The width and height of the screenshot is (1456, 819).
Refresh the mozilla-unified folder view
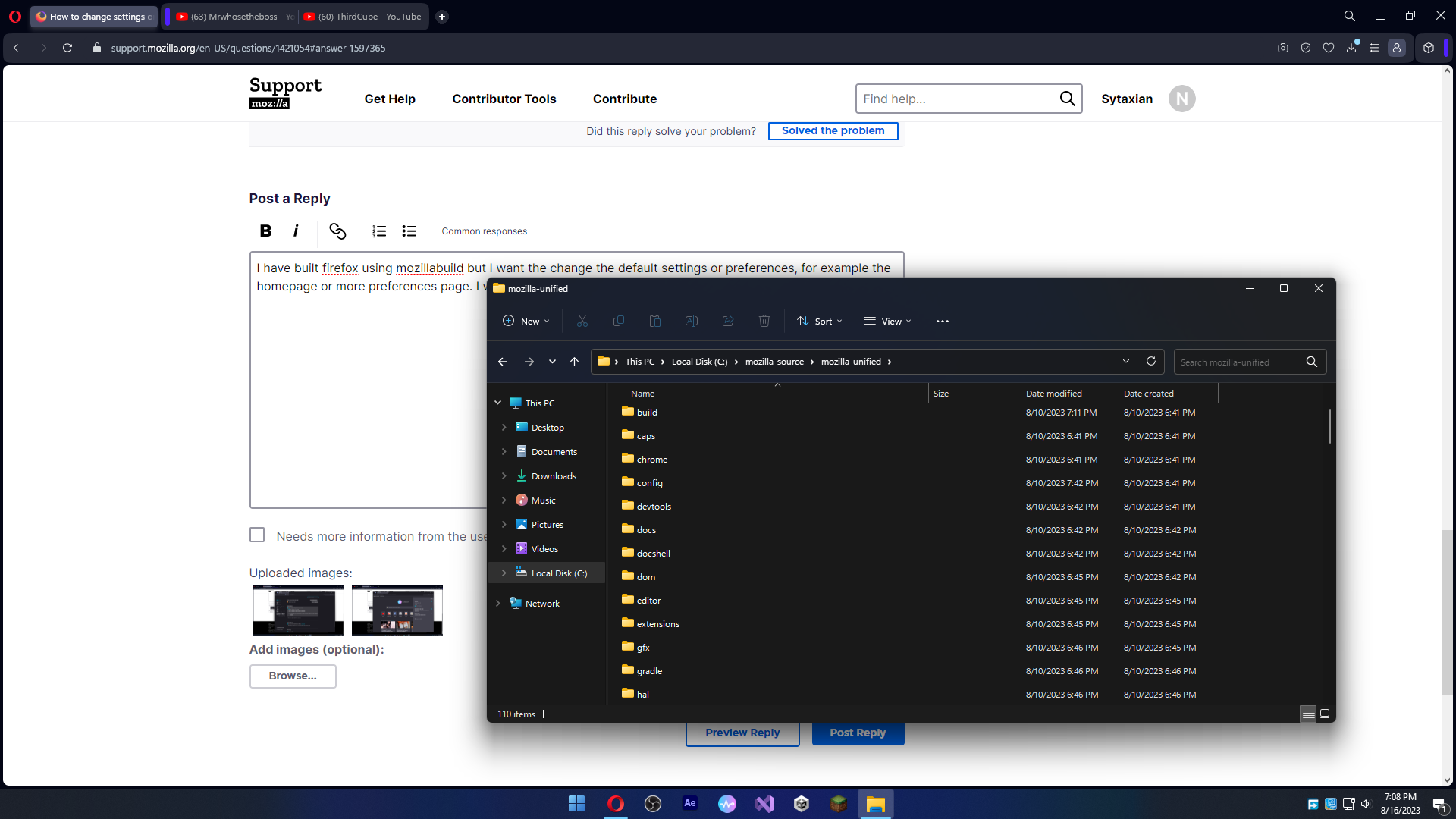(x=1151, y=361)
